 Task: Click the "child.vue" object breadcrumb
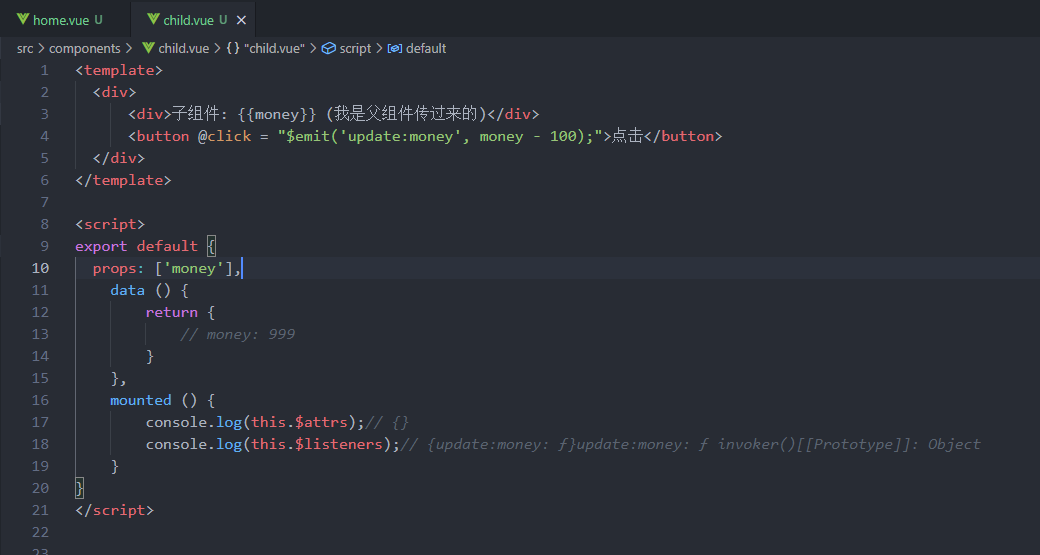tap(274, 48)
